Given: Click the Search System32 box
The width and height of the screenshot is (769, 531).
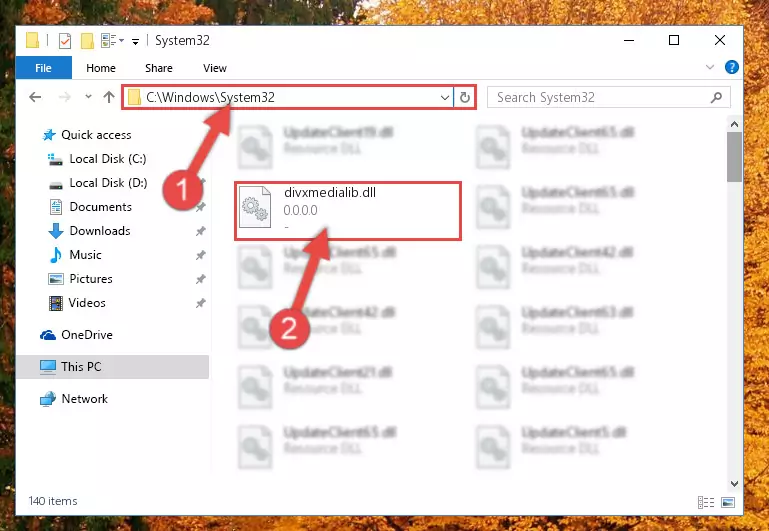Looking at the screenshot, I should point(608,98).
